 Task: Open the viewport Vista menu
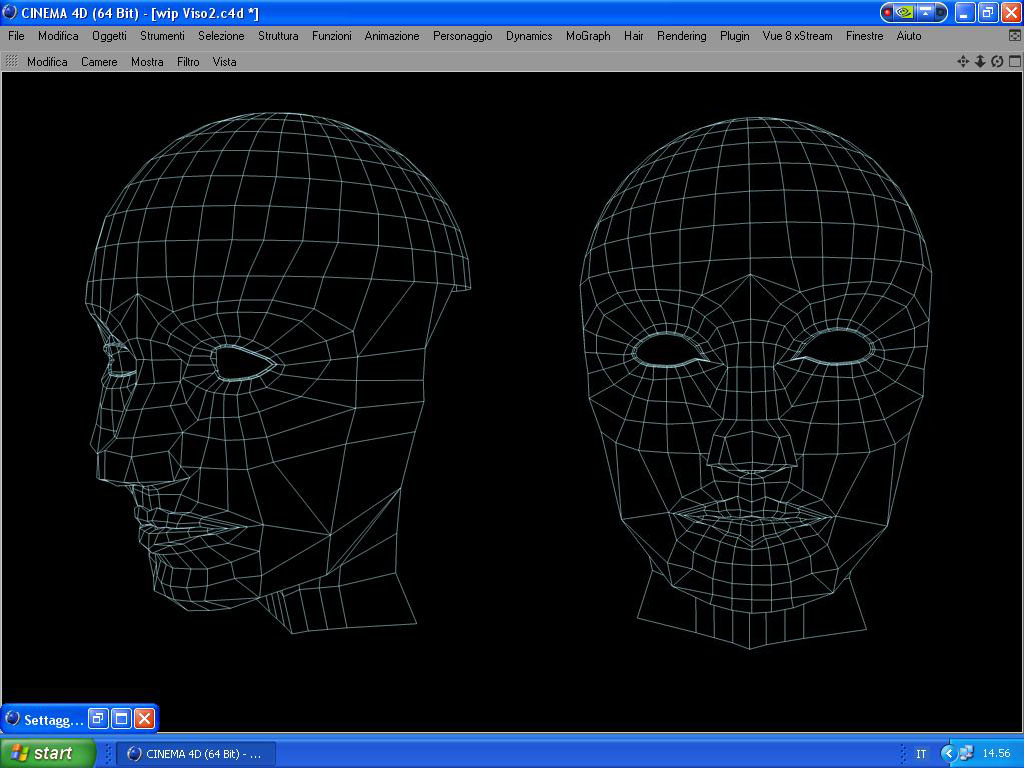pos(224,62)
